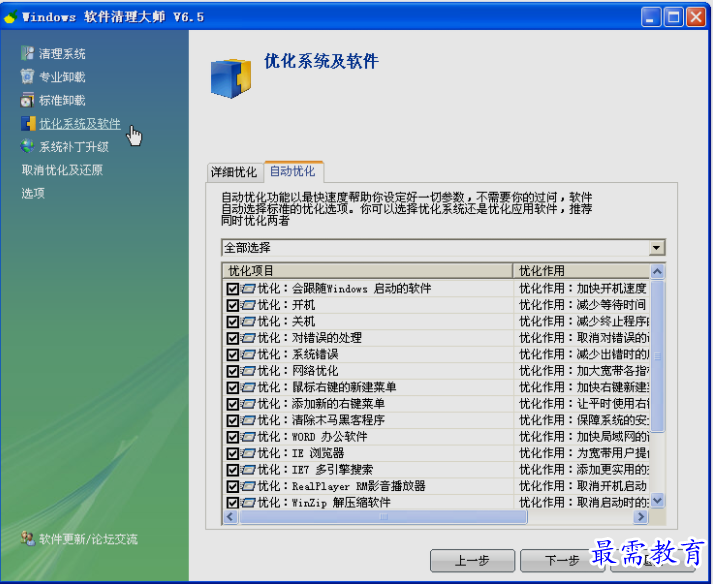Click the 系统补丁升级 globe icon
713x584 pixels.
click(27, 146)
